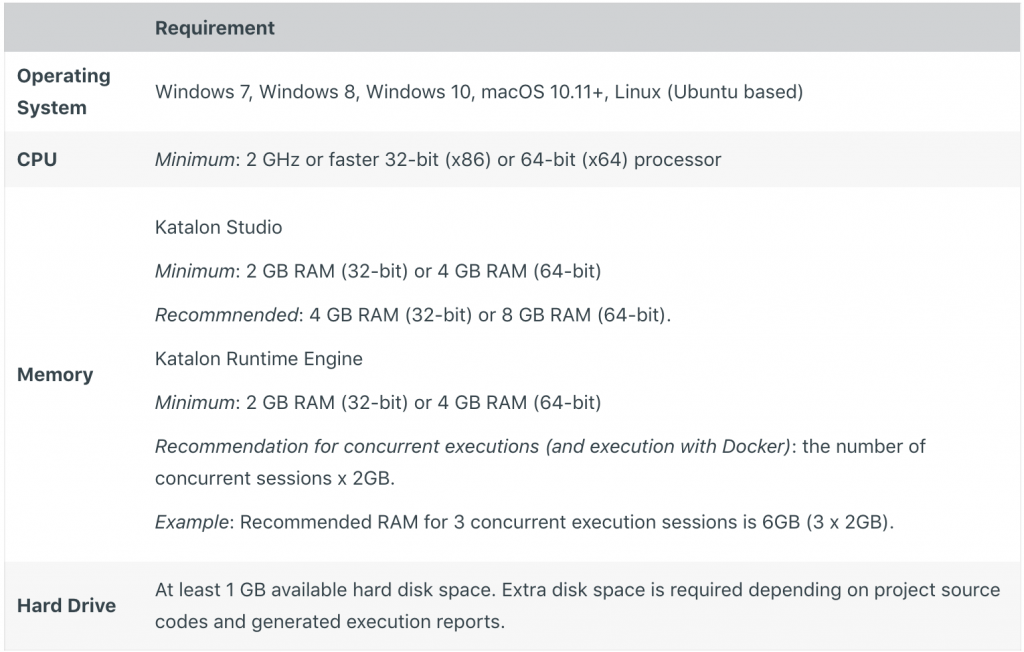Select the Hard Drive row label
Screen dimensions: 1024x652
[x=66, y=606]
